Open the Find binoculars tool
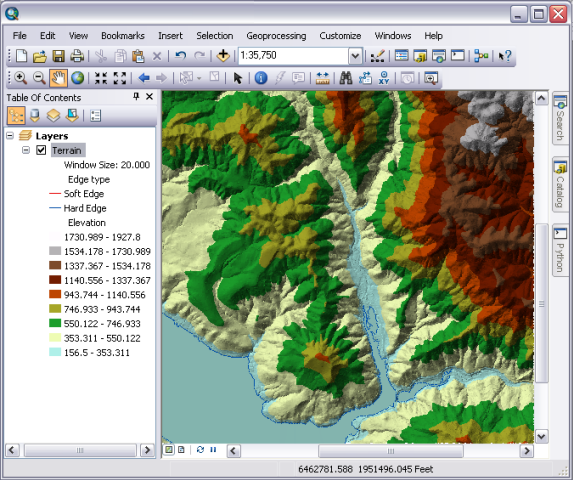This screenshot has width=573, height=480. point(345,78)
